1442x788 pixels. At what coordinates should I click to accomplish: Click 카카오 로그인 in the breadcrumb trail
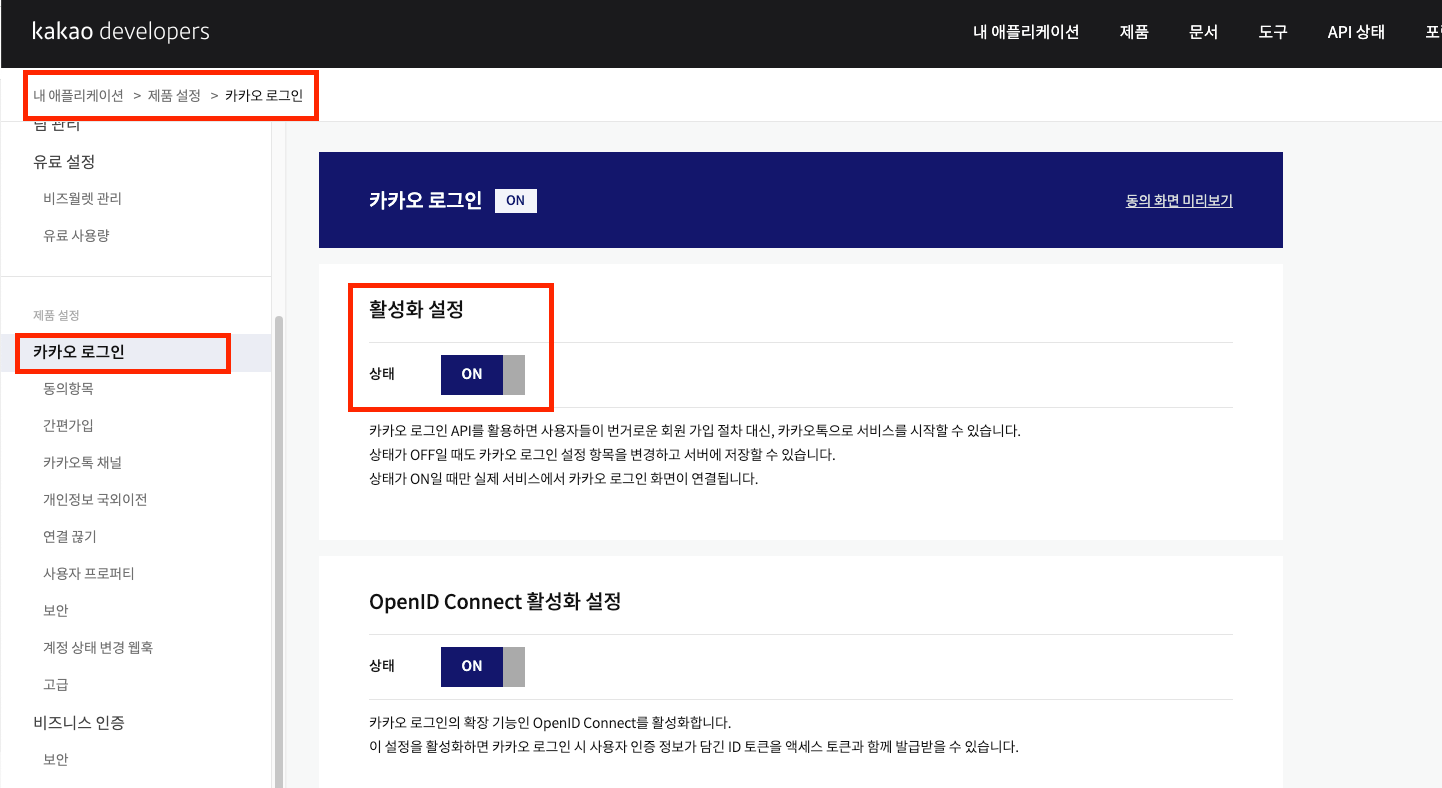click(264, 96)
